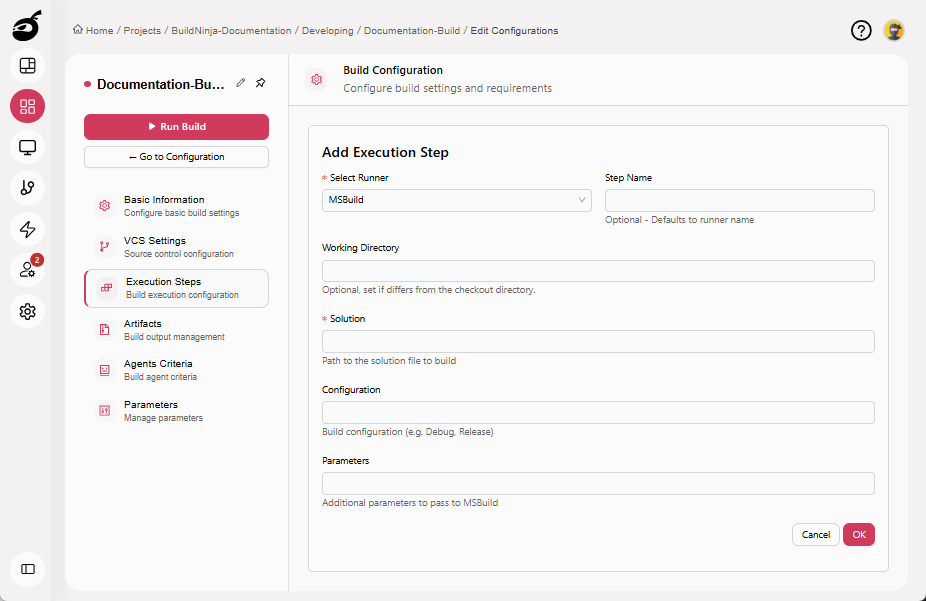Open user management icon with badge
Screen dimensions: 926x601
pos(27,270)
